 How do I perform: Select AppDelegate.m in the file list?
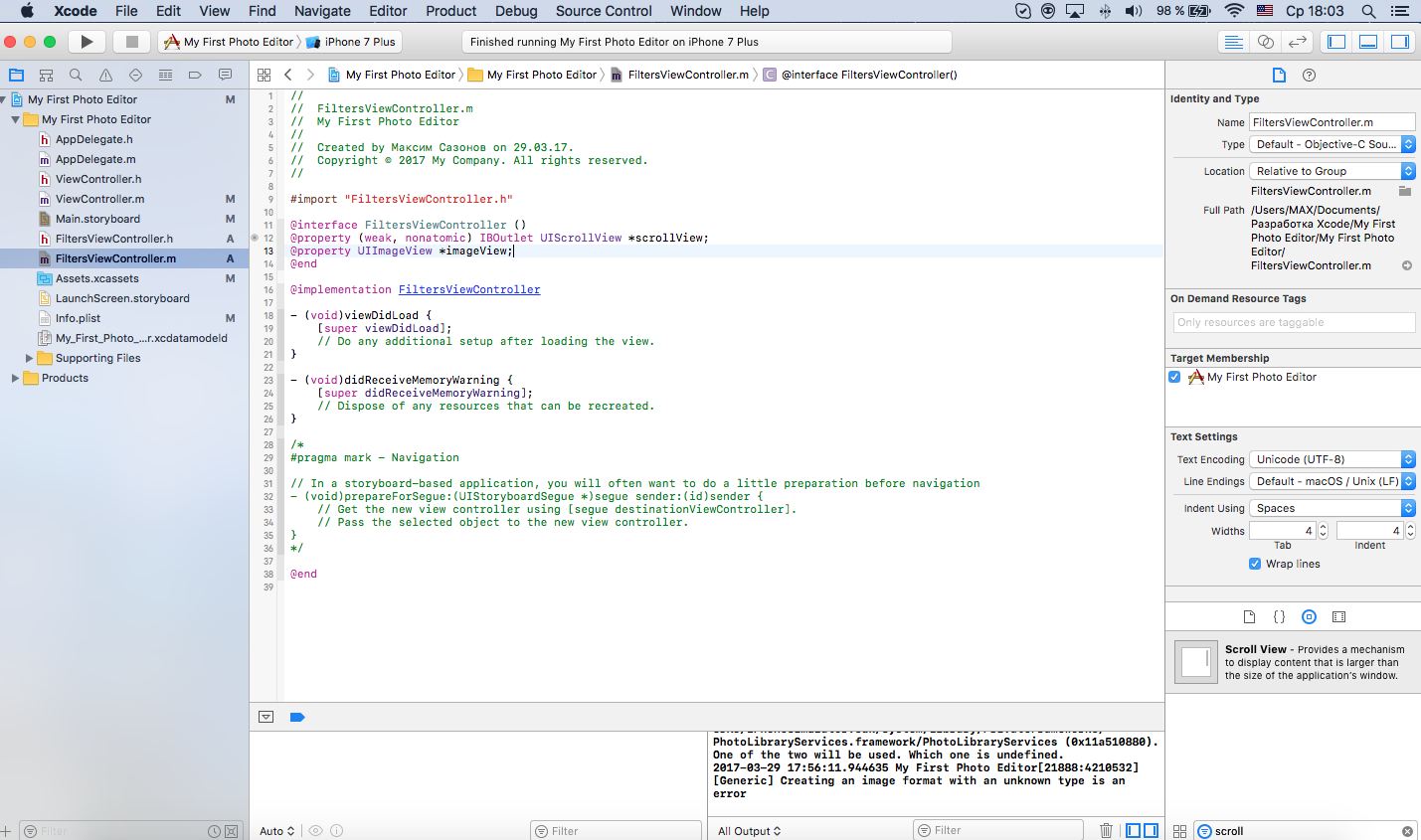[95, 159]
